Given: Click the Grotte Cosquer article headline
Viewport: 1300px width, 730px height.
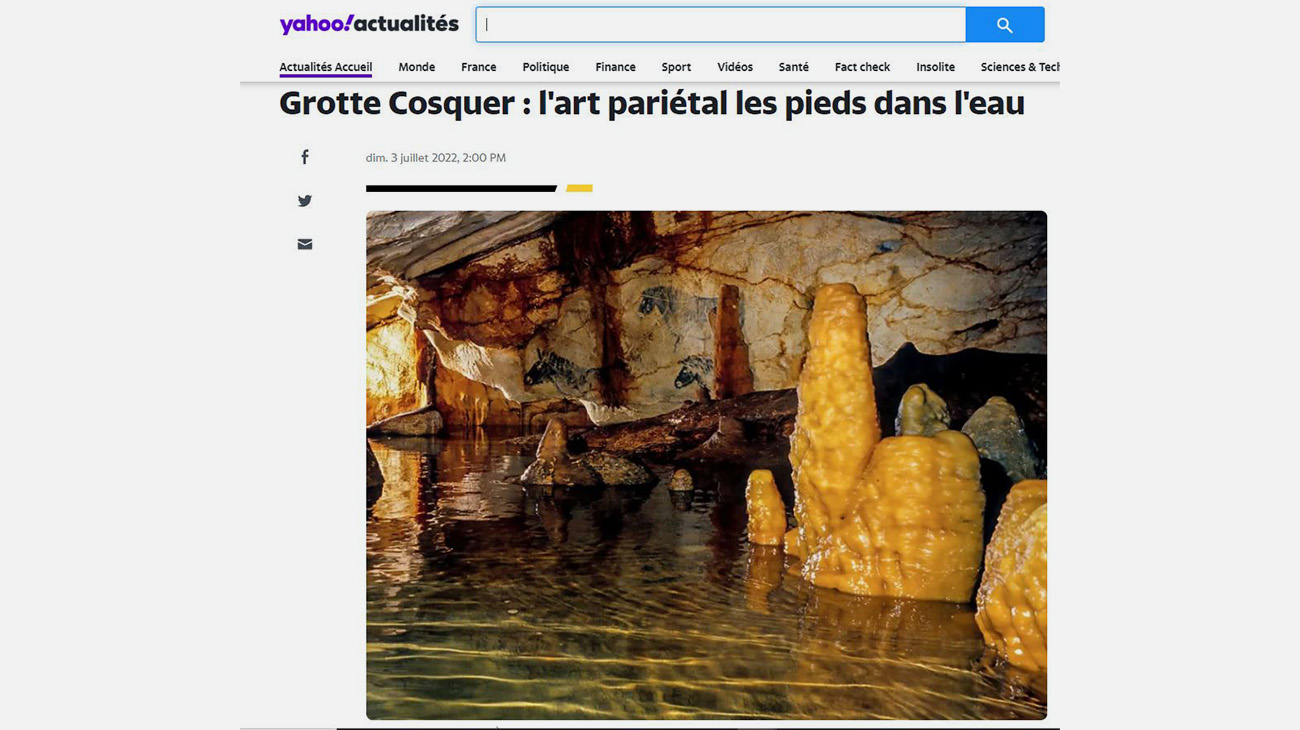Looking at the screenshot, I should click(x=652, y=103).
